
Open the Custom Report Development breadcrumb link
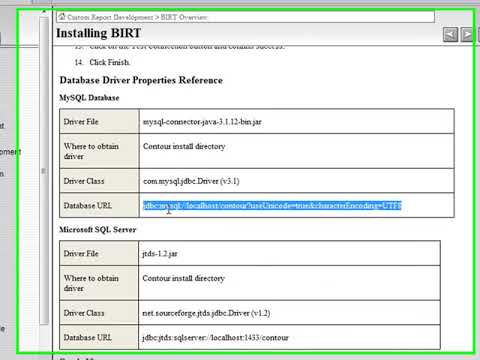coord(110,17)
